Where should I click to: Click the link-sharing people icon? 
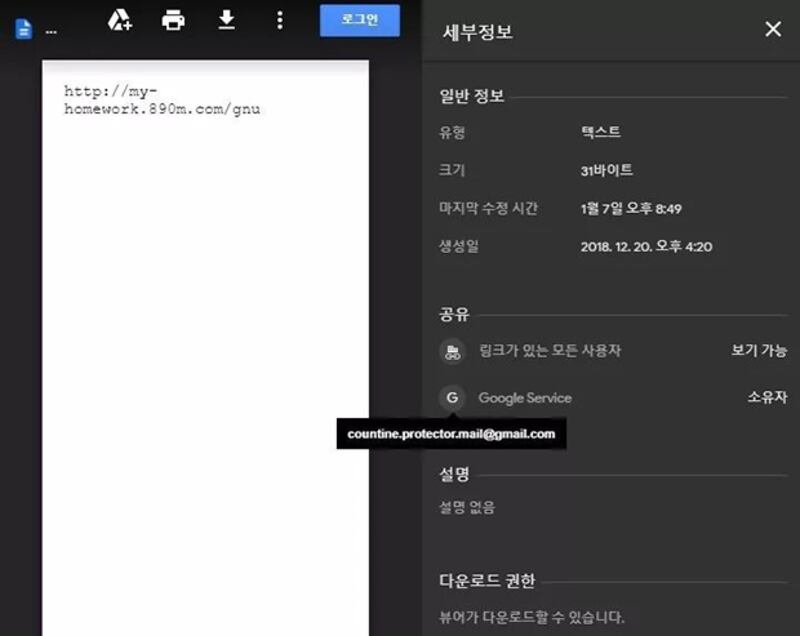point(452,351)
